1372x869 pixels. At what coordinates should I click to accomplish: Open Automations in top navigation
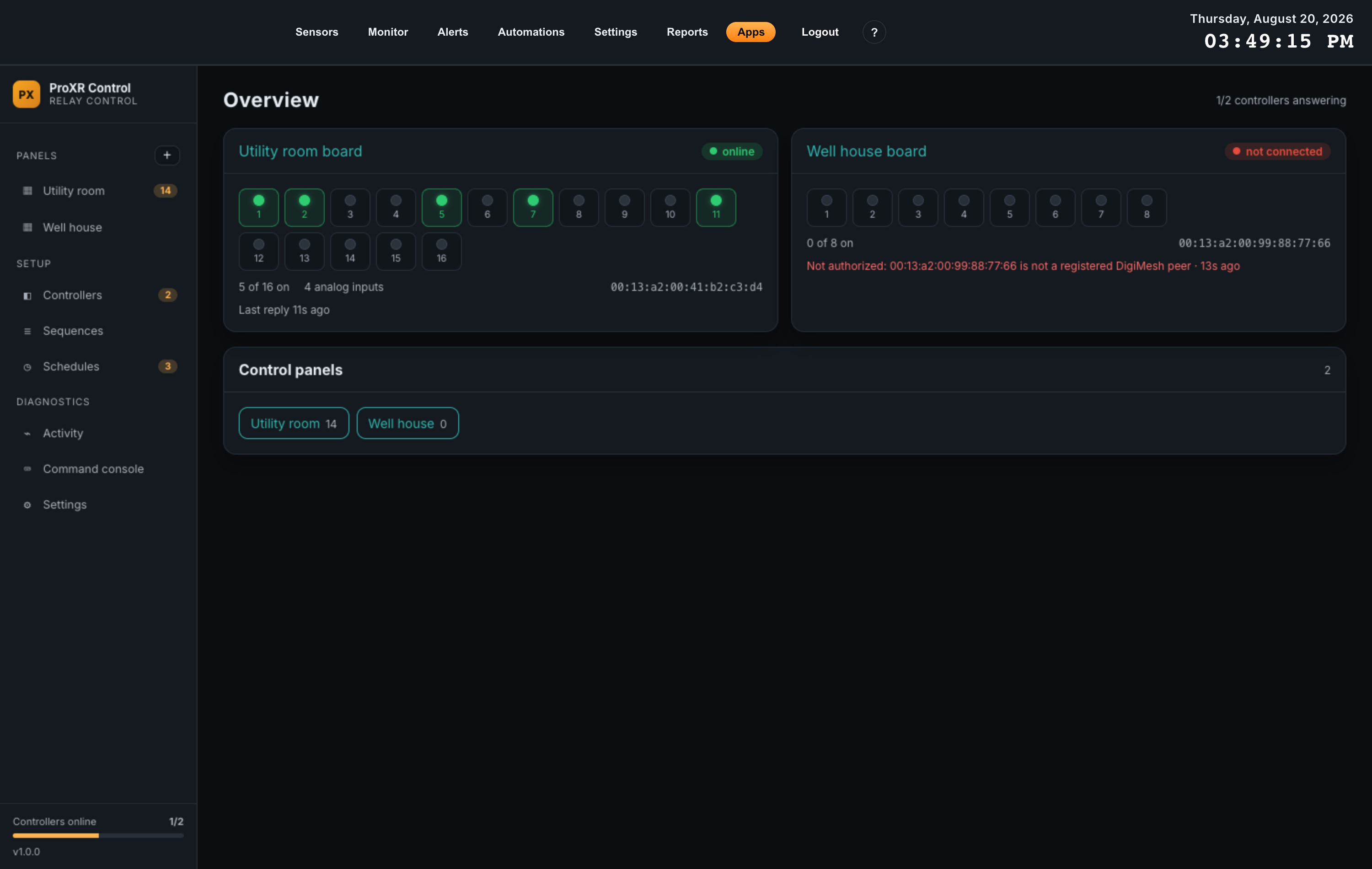(531, 32)
